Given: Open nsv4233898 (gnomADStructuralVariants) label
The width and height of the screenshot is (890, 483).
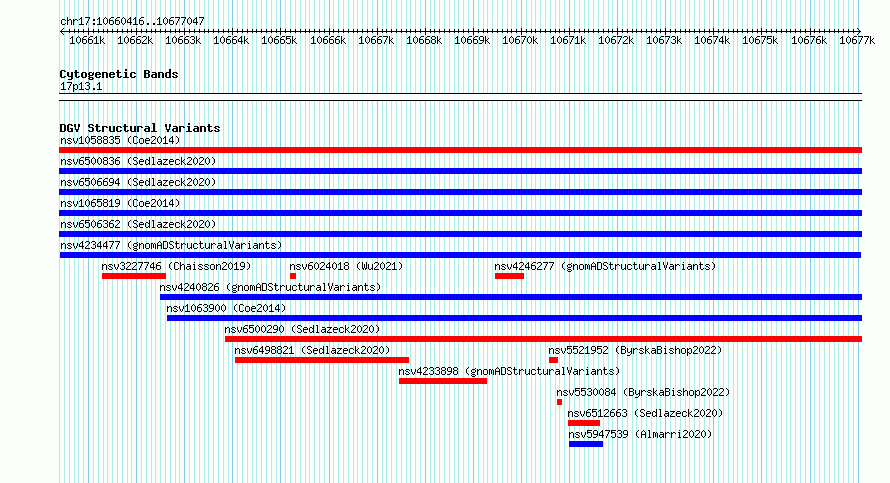Looking at the screenshot, I should (509, 371).
